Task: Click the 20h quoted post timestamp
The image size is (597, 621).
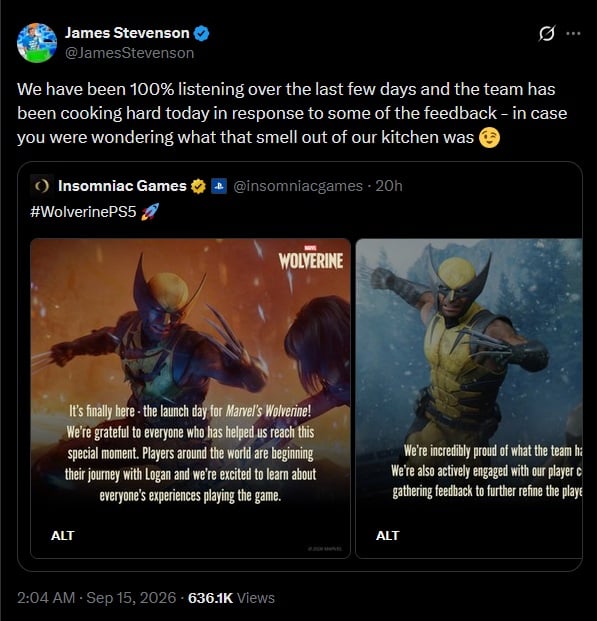Action: click(389, 186)
